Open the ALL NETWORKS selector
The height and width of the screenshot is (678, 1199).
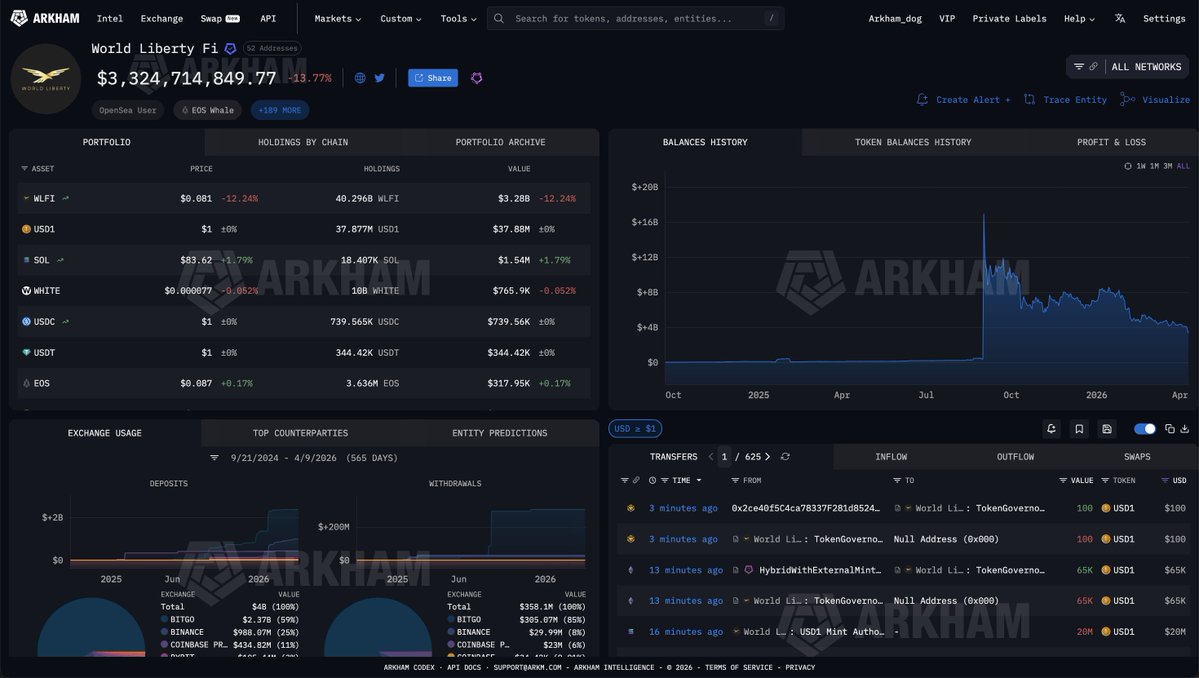[x=1146, y=67]
